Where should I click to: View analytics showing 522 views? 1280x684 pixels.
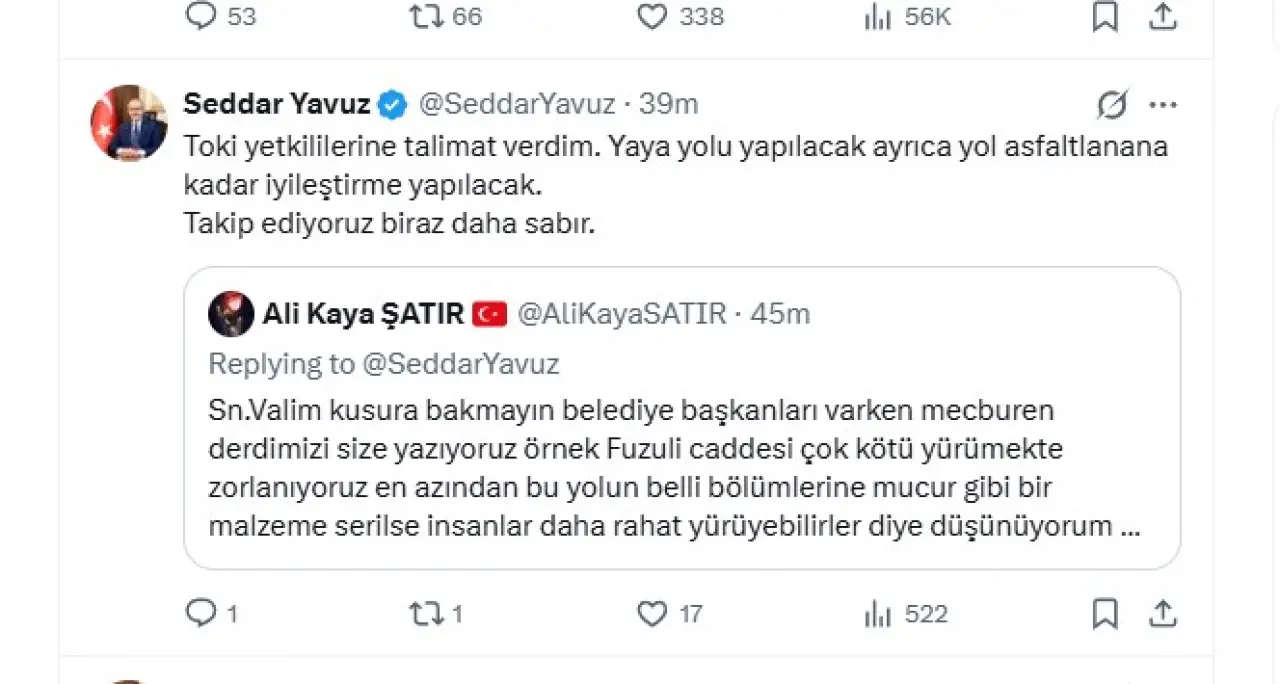(877, 613)
